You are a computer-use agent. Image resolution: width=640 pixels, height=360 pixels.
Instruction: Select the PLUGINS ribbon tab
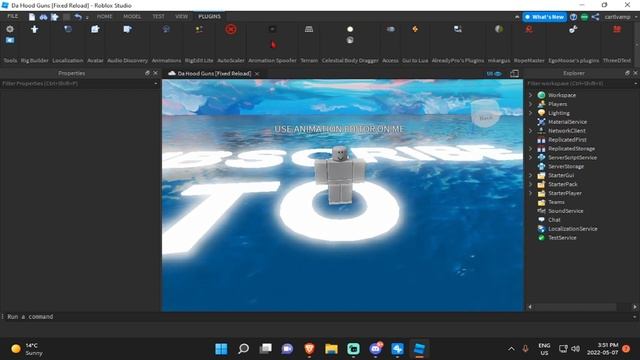(209, 16)
